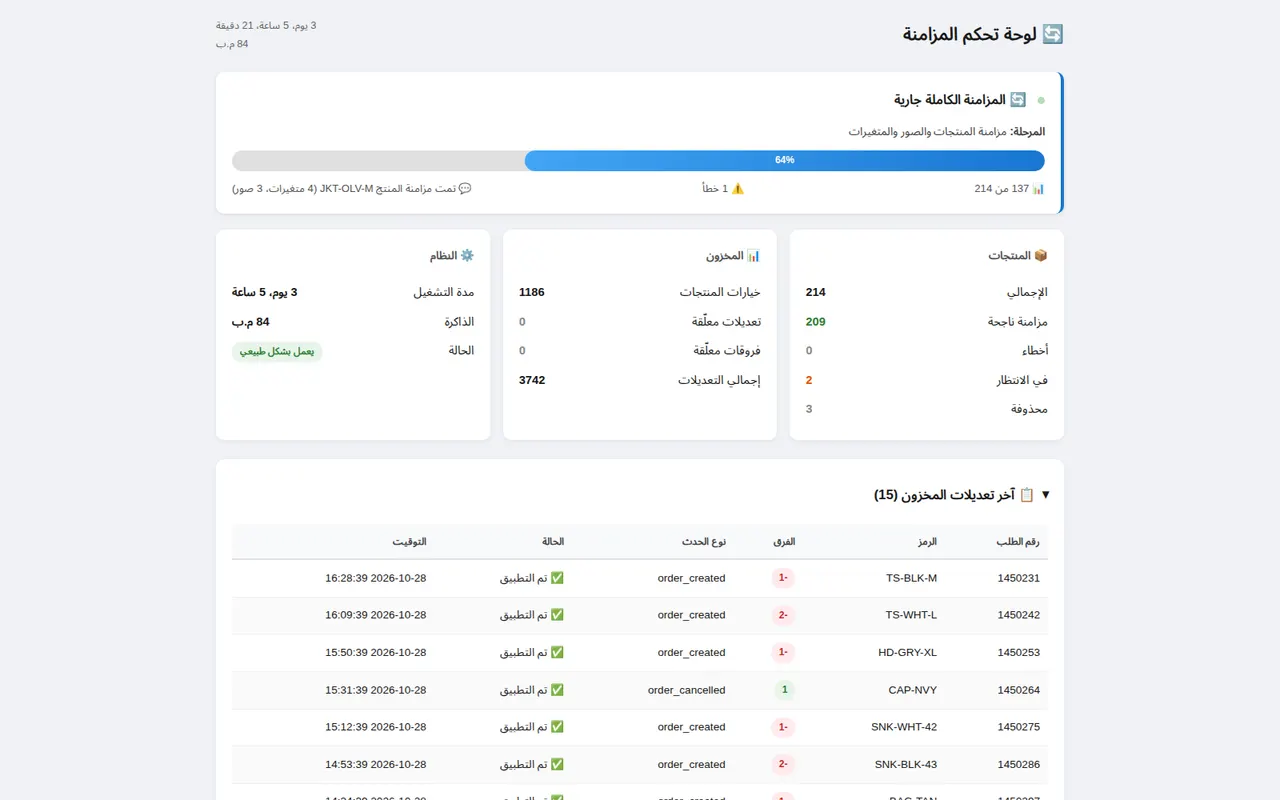Click the chart icon beside 137 من 214
Image resolution: width=1280 pixels, height=800 pixels.
pyautogui.click(x=1038, y=188)
